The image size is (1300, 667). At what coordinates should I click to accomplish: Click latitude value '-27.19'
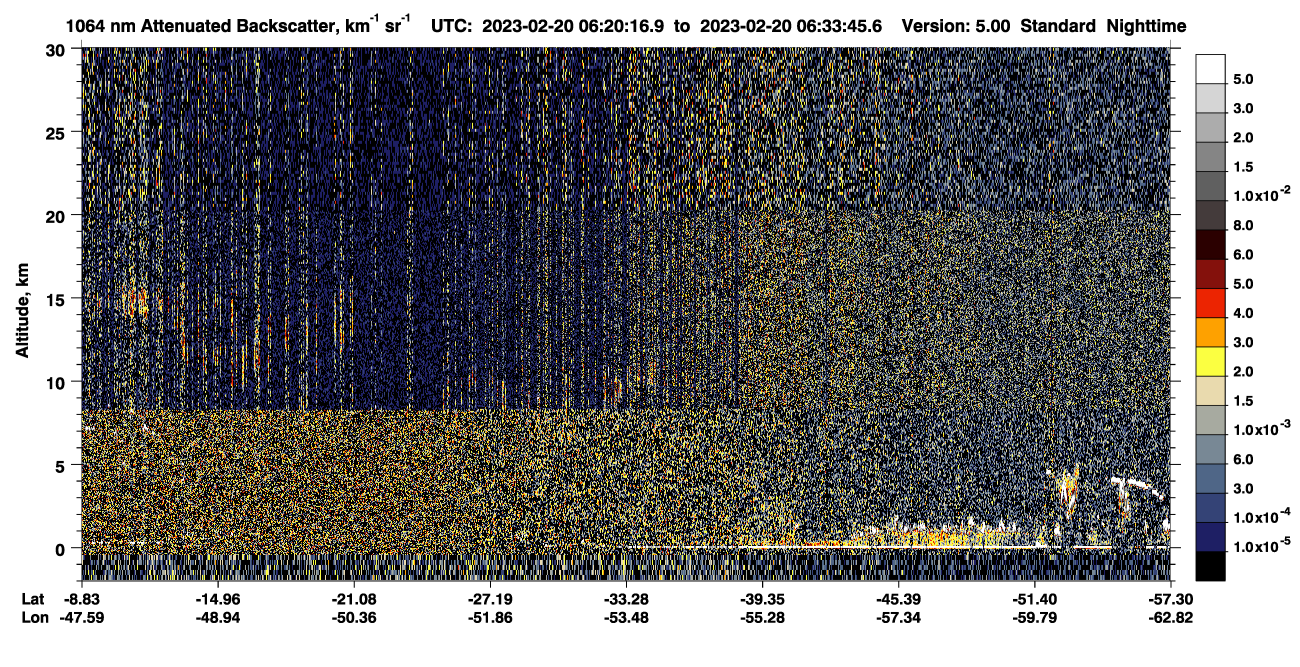click(x=491, y=599)
